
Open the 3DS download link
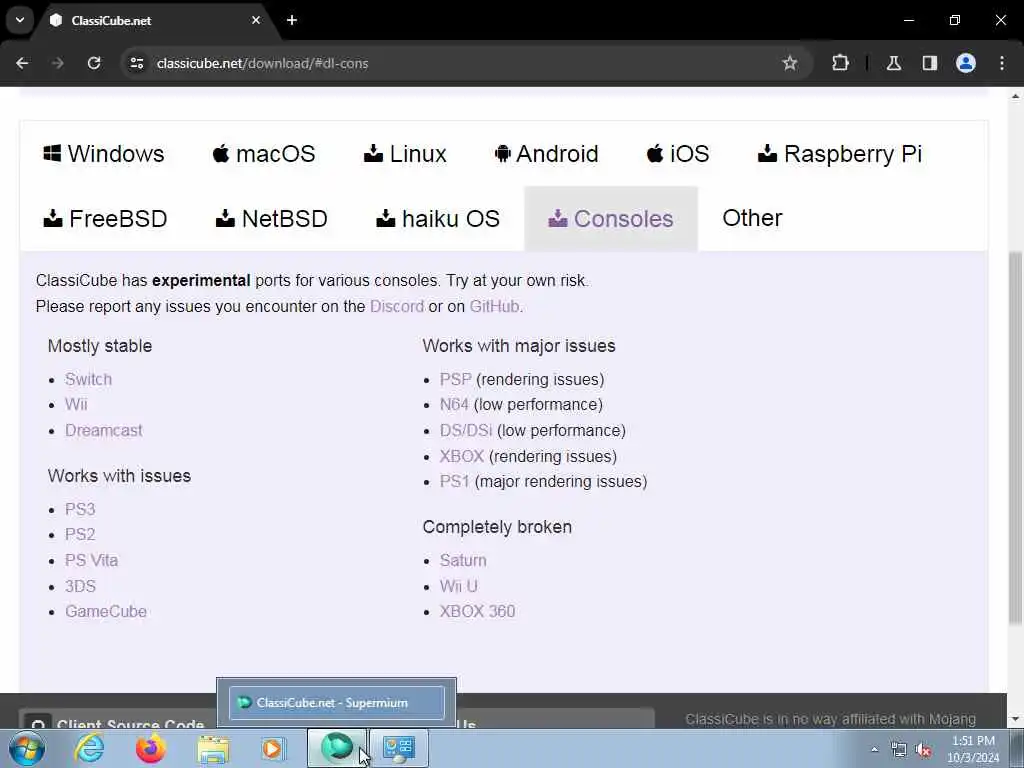(x=80, y=586)
